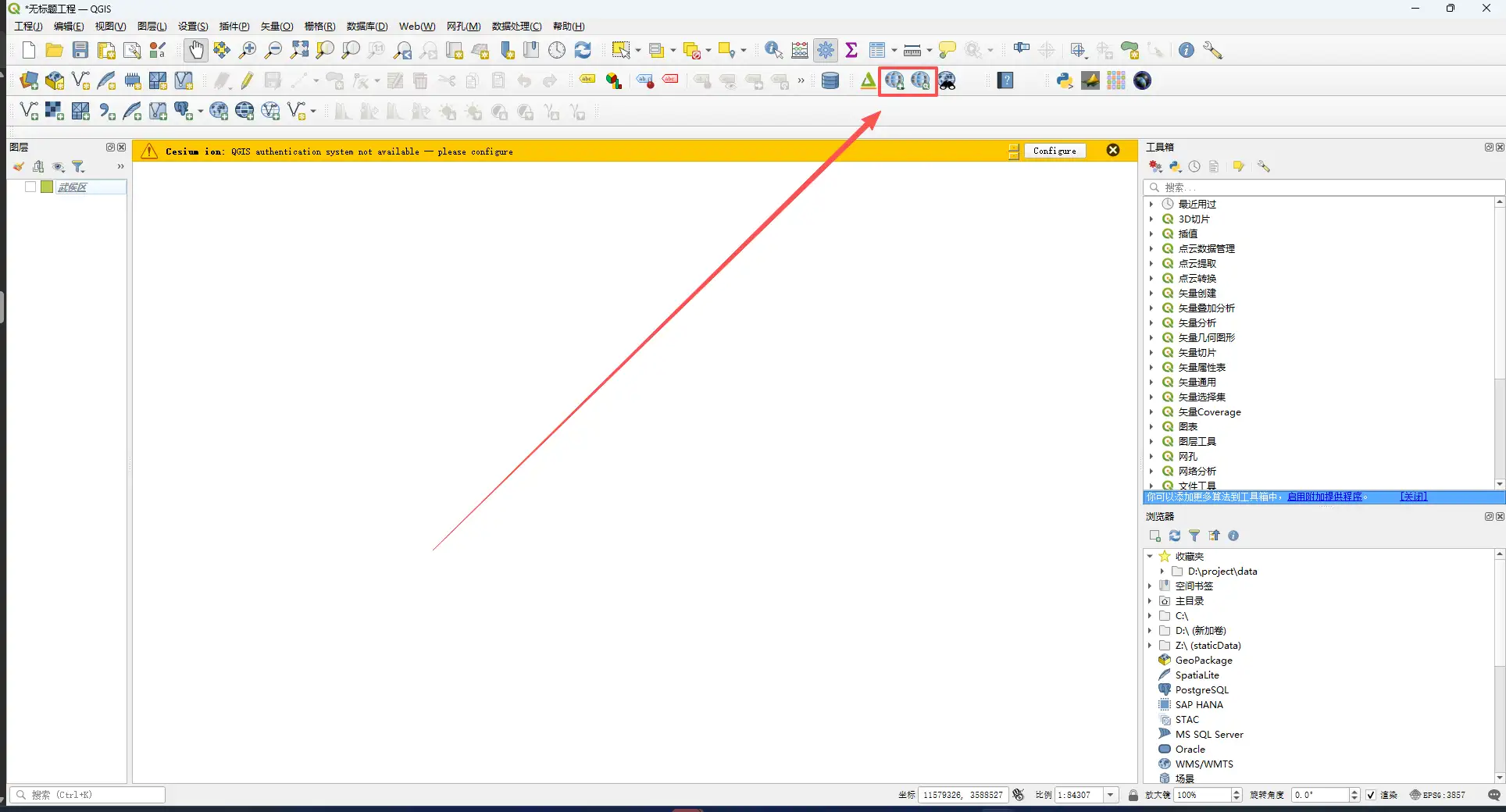The width and height of the screenshot is (1506, 812).
Task: Open the 矢量(O) menu
Action: tap(277, 27)
